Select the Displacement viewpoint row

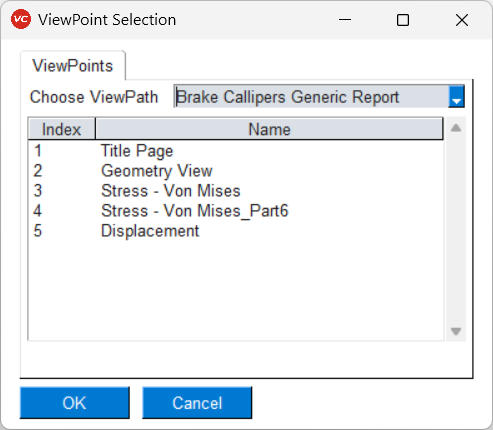[x=236, y=231]
